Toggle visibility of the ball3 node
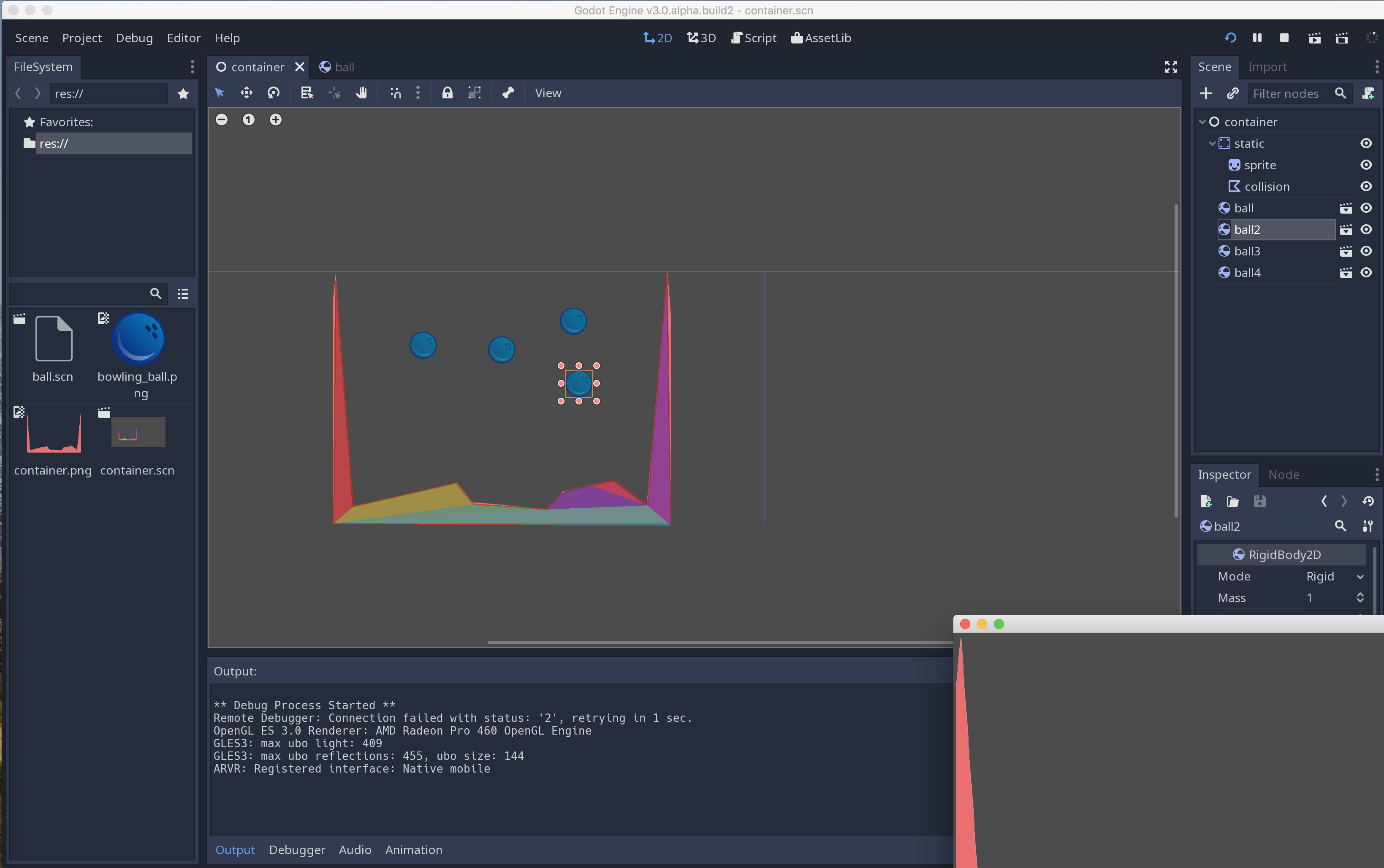The width and height of the screenshot is (1384, 868). pos(1366,251)
